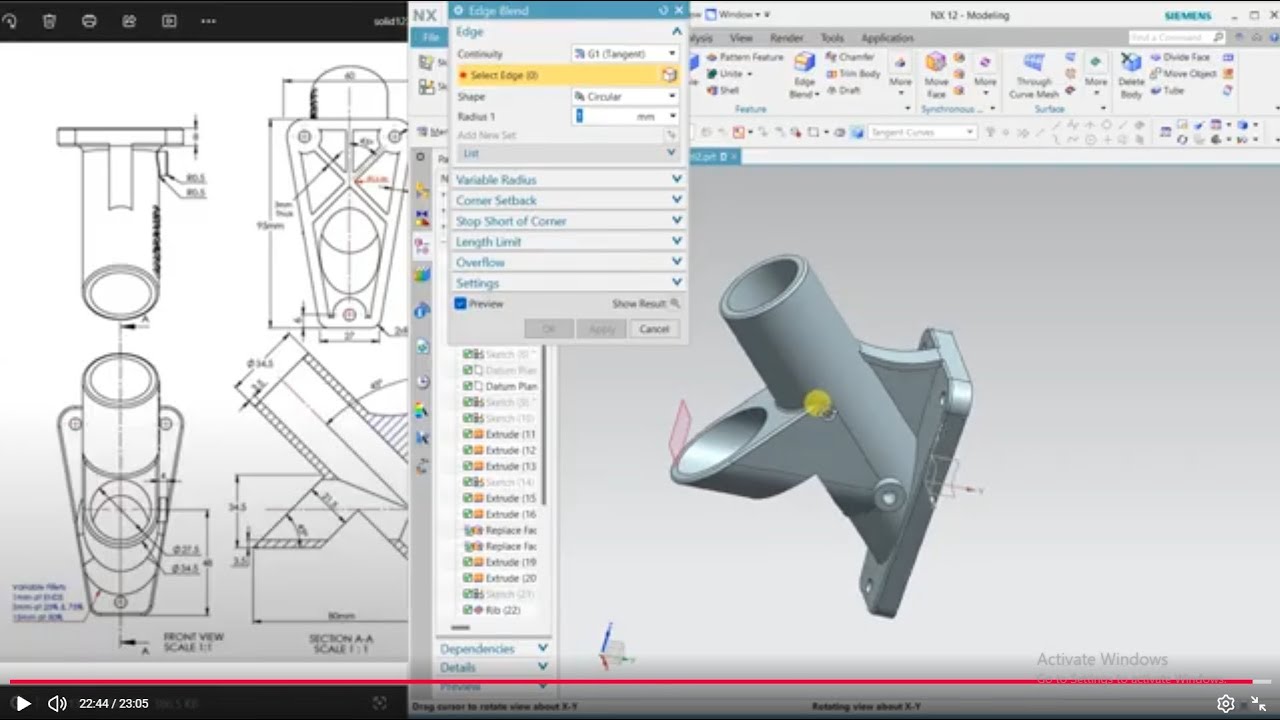1280x720 pixels.
Task: Click the delete trash icon in photo viewer
Action: coord(49,20)
